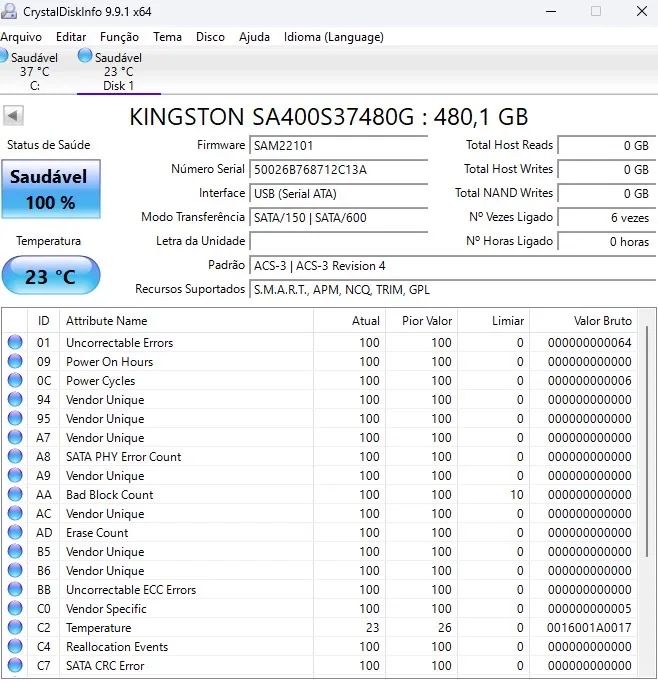
Task: Open the Editar menu
Action: click(71, 37)
